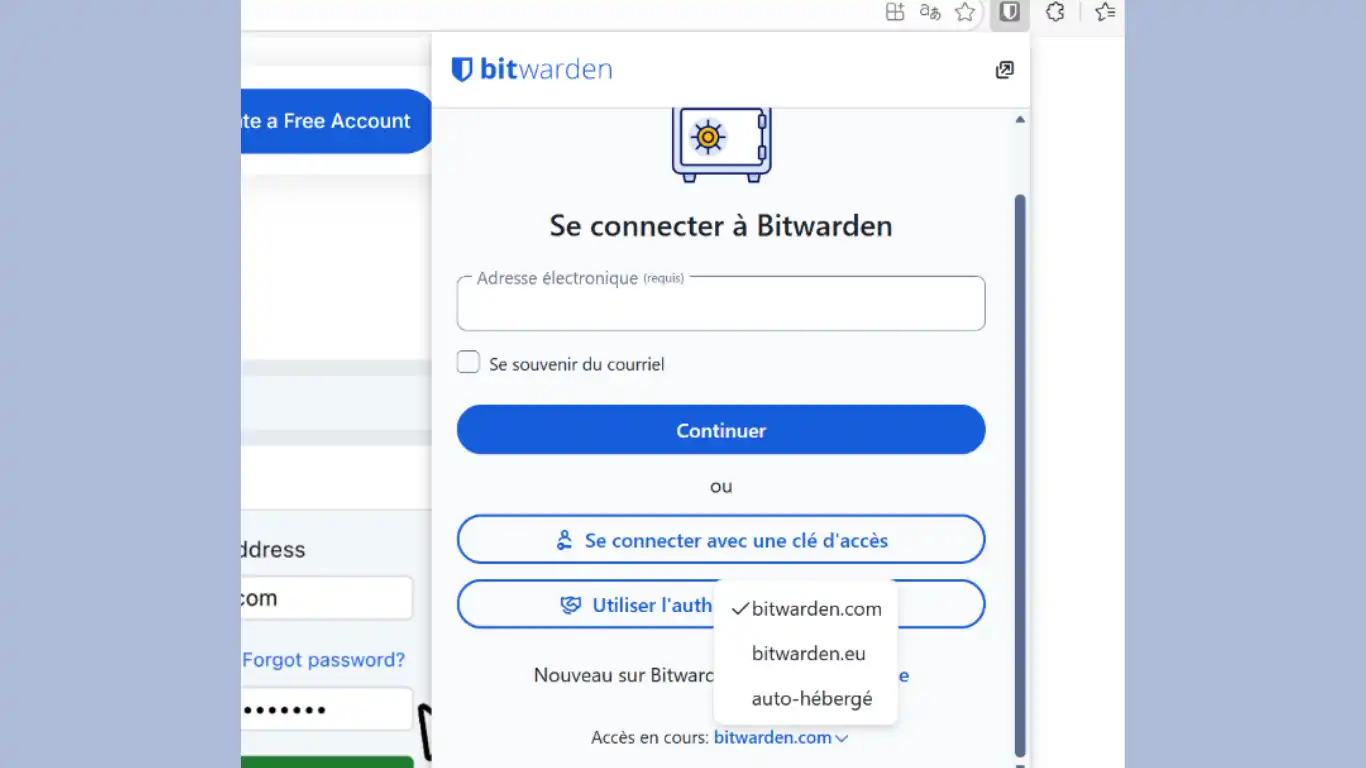Click the bookmark star icon
The width and height of the screenshot is (1366, 768).
coord(964,12)
